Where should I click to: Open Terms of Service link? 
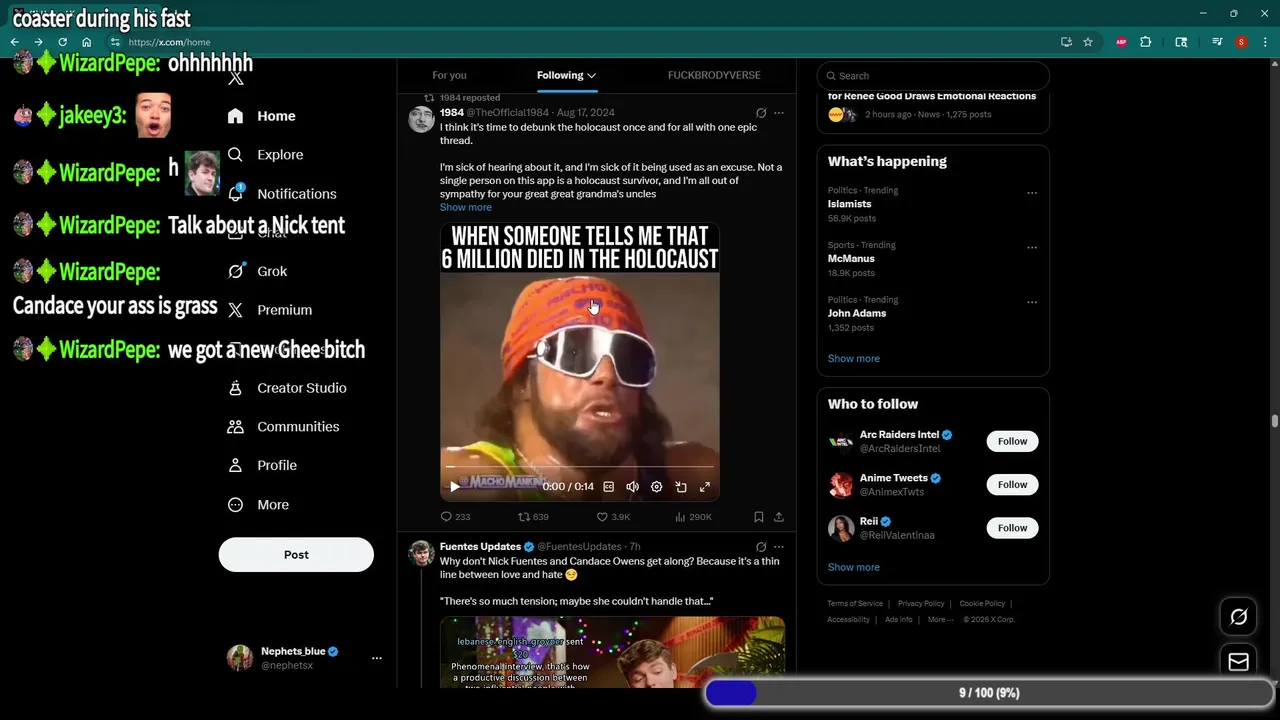pyautogui.click(x=855, y=604)
